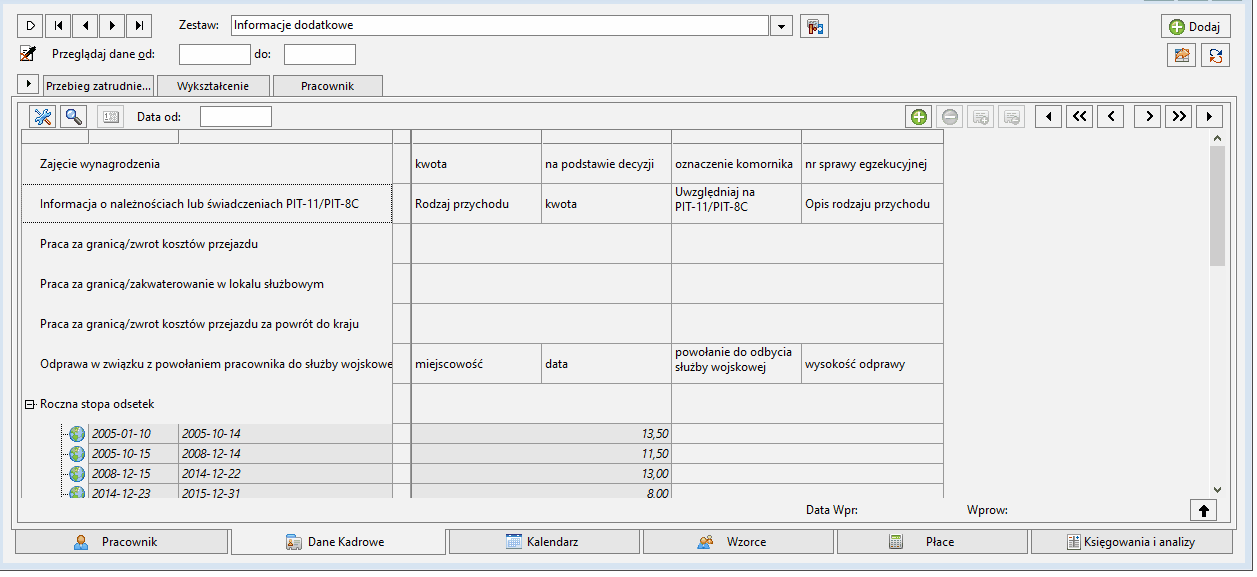This screenshot has width=1257, height=577.
Task: Click the vertical scrollbar thumb
Action: pyautogui.click(x=1217, y=205)
